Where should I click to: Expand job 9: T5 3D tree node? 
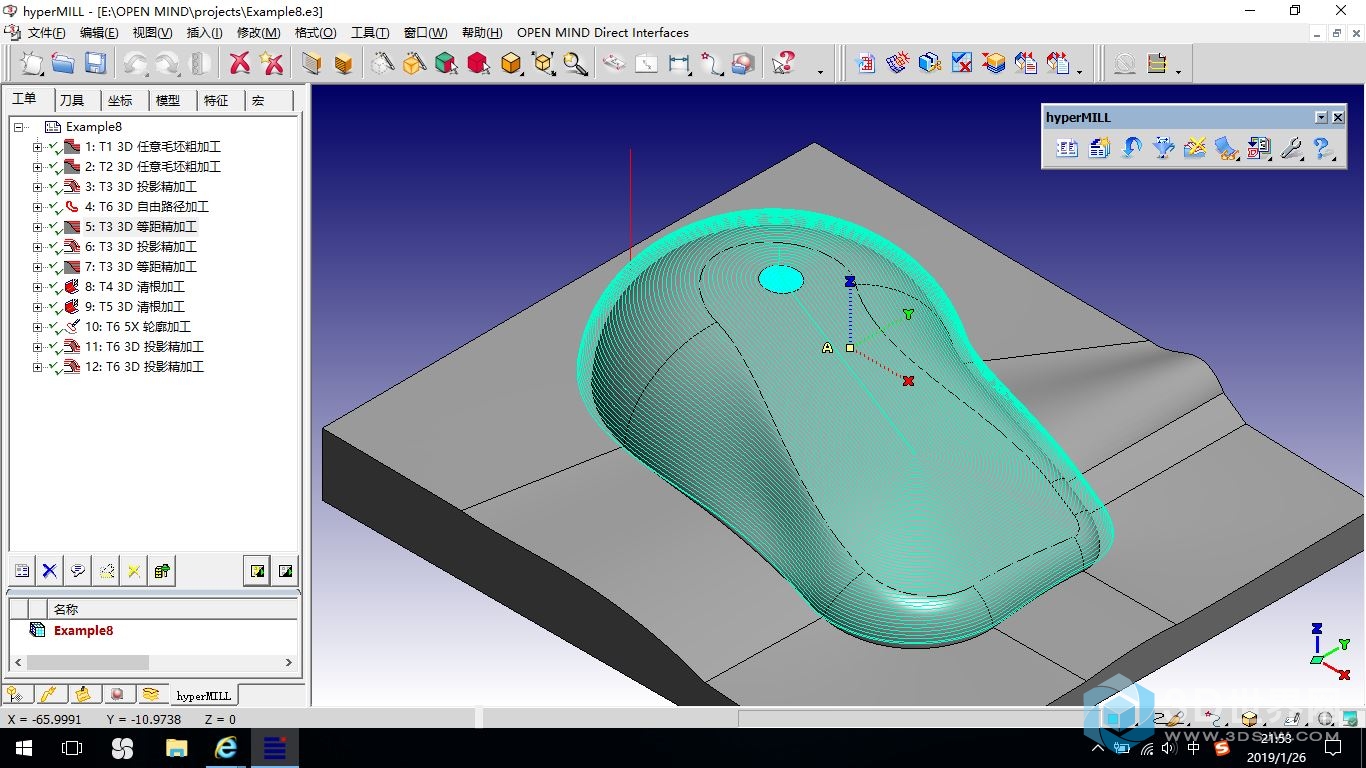pos(38,307)
